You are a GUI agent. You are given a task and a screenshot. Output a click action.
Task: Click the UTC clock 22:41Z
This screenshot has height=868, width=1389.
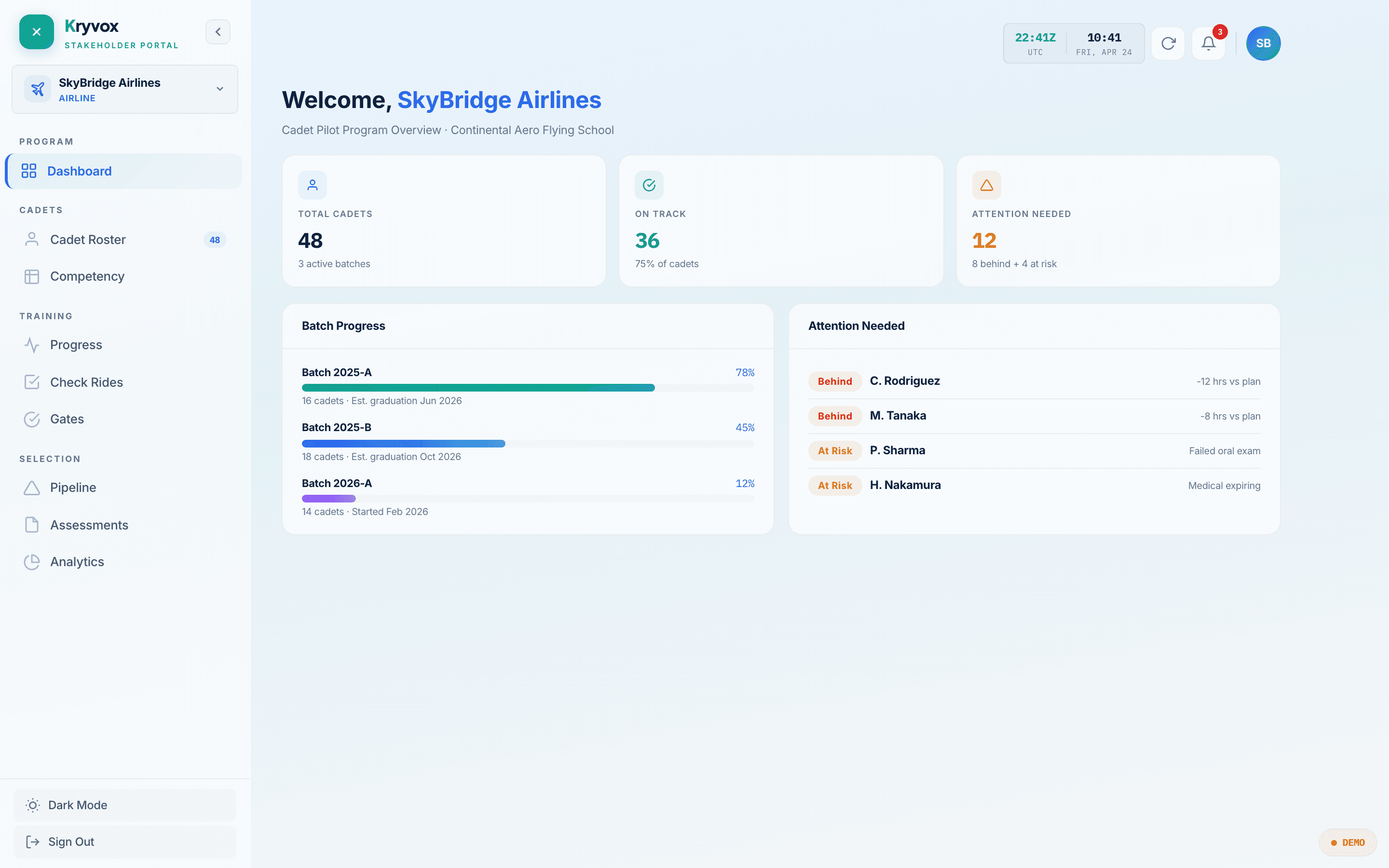(1035, 38)
